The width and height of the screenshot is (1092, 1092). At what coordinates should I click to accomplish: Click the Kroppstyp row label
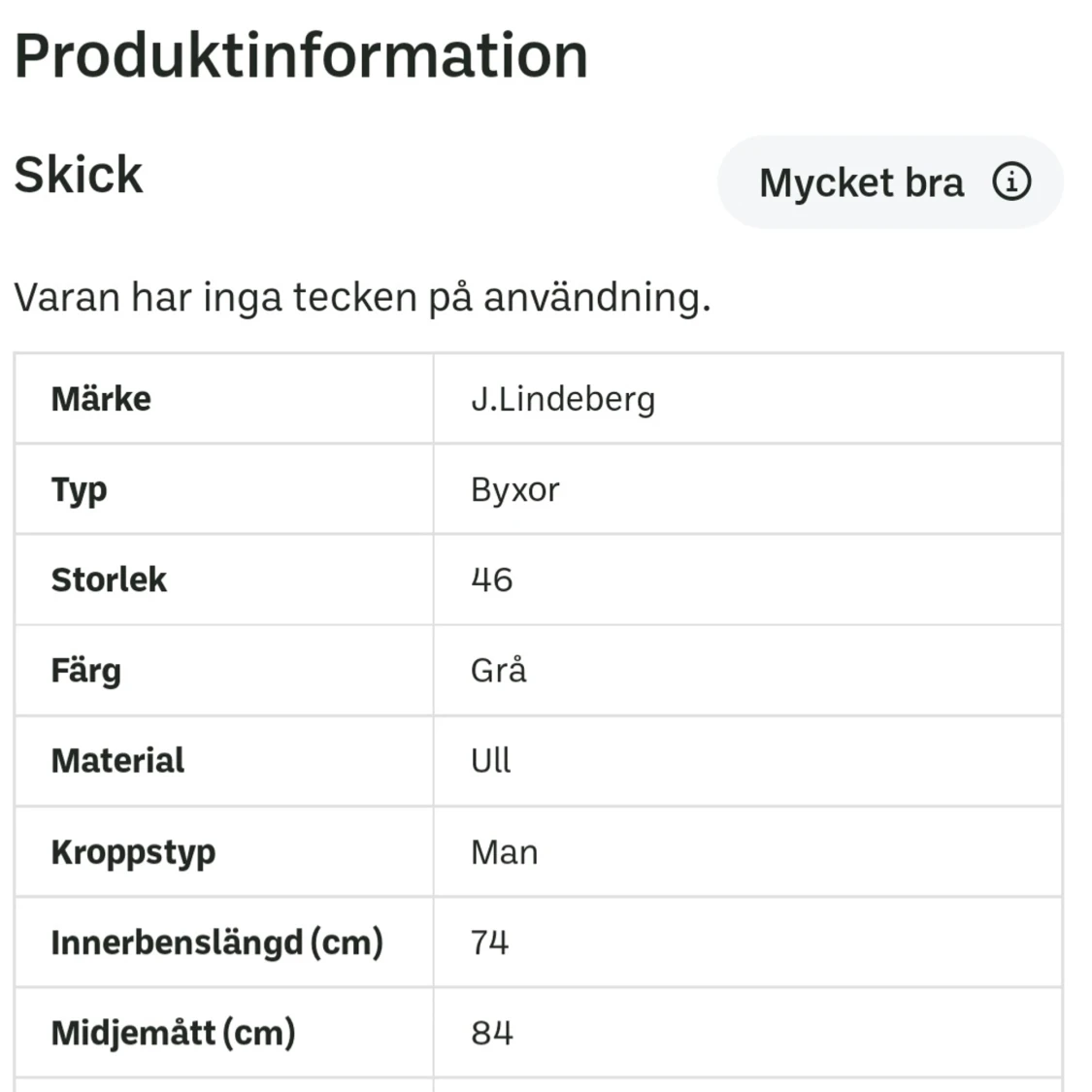[132, 851]
